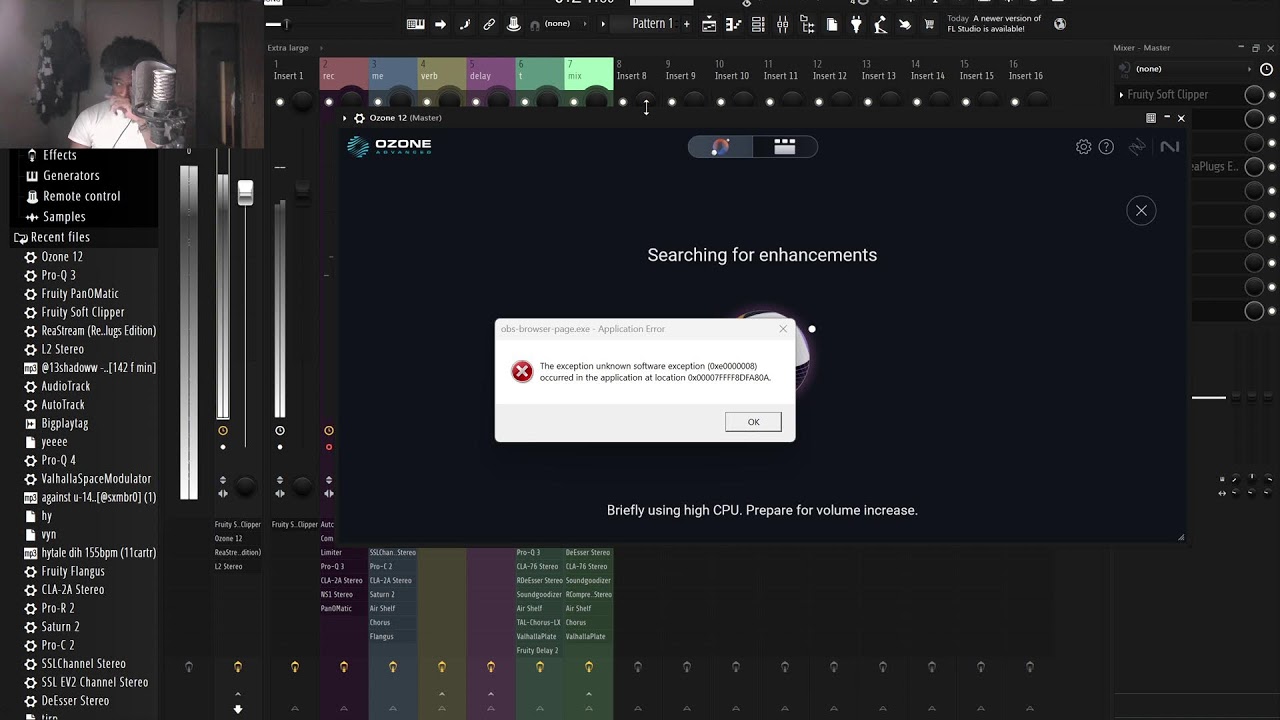Click the globe icon in top toolbar

pos(1060,24)
